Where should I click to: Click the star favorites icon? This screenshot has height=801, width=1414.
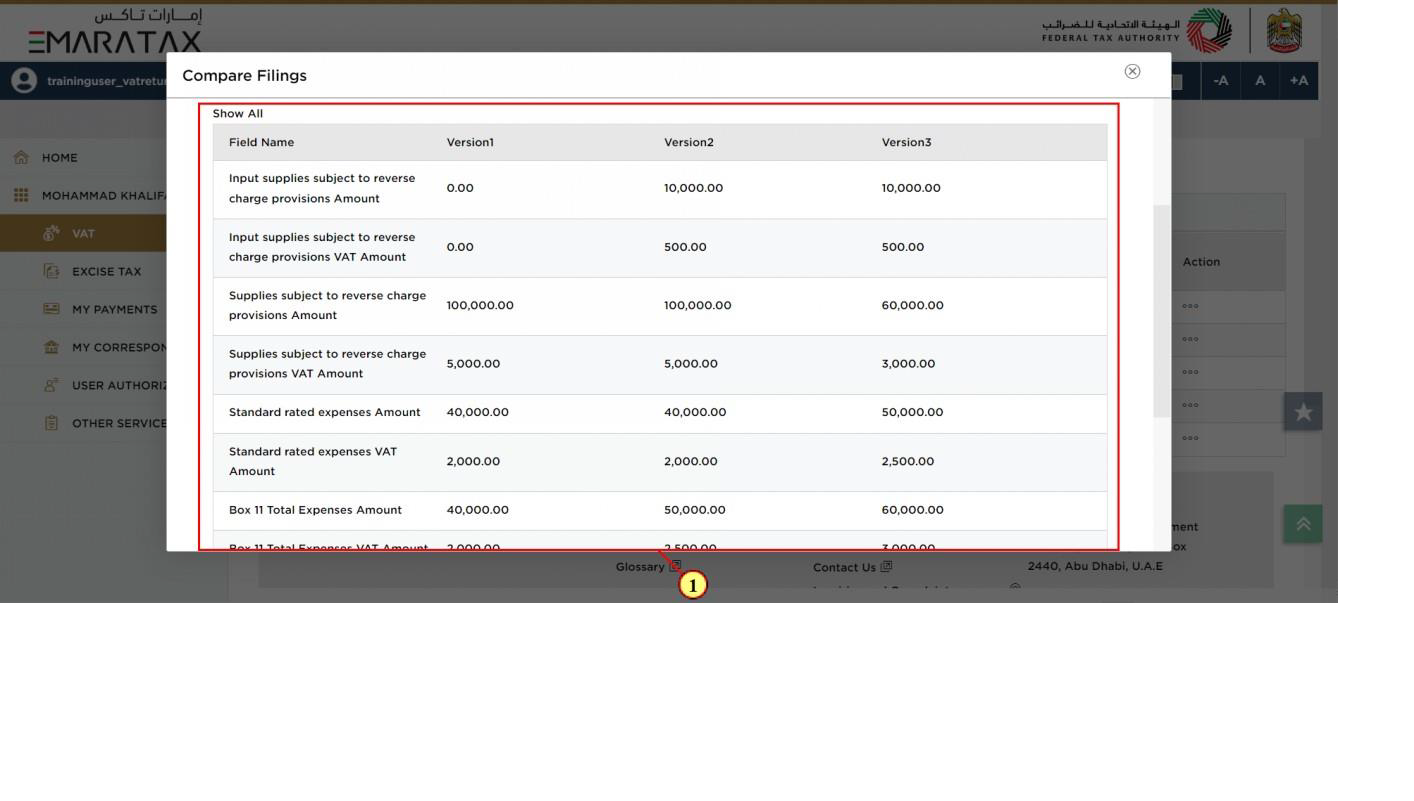[x=1303, y=412]
